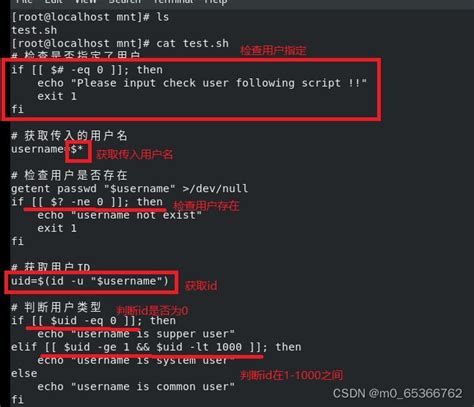Click the elif $uid -ge 1 condition

(156, 347)
